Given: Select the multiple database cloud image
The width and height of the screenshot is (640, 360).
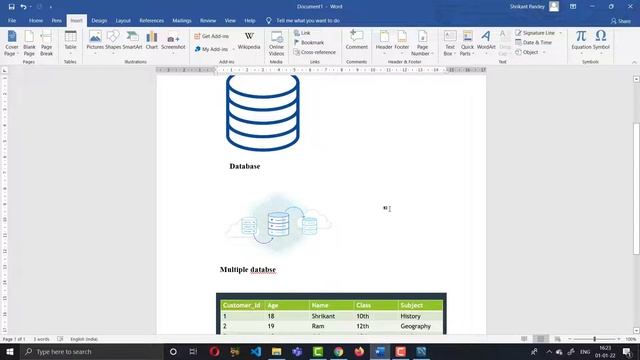Looking at the screenshot, I should (x=280, y=224).
